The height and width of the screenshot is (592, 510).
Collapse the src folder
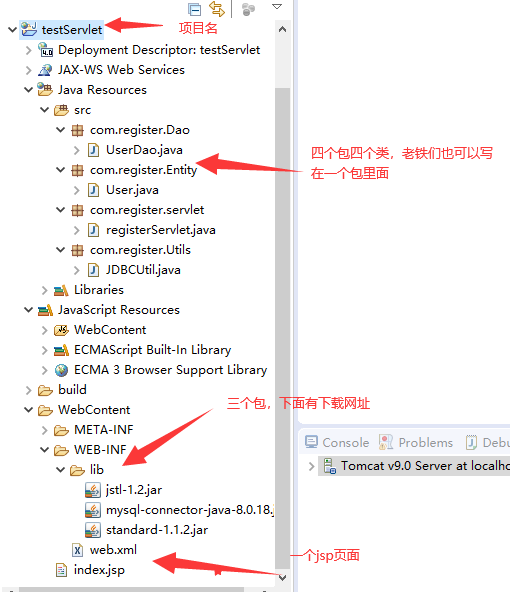tap(45, 109)
